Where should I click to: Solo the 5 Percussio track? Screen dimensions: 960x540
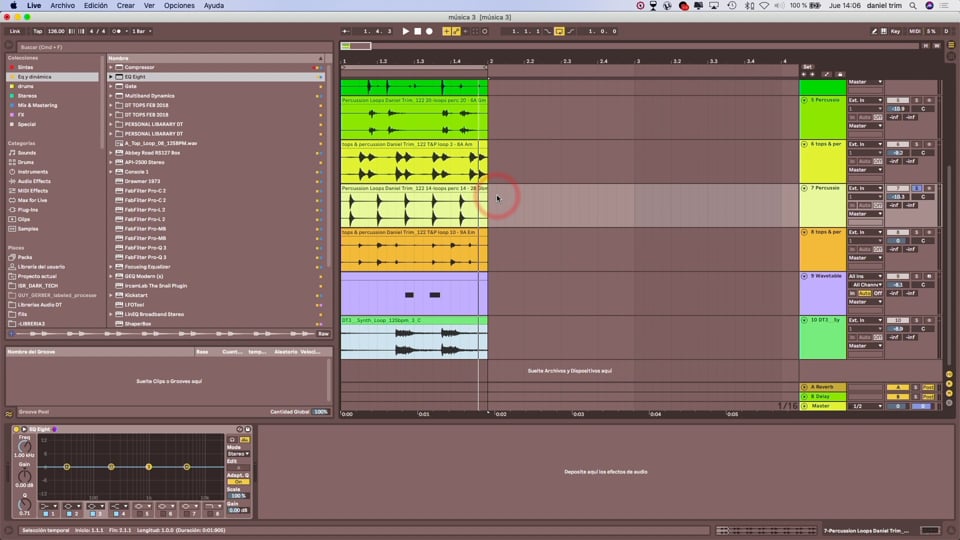pos(917,100)
